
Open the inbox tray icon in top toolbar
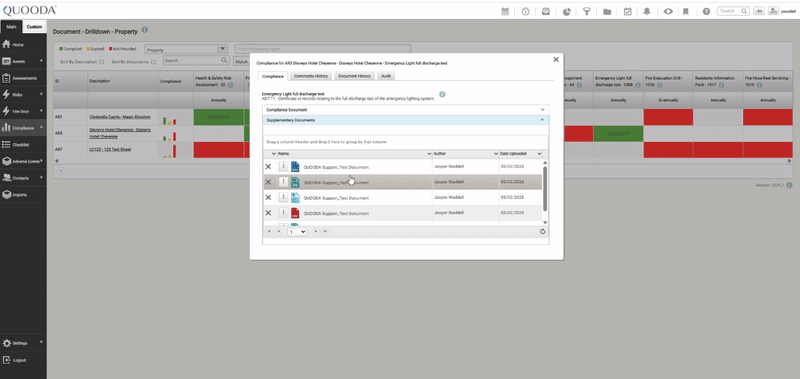pyautogui.click(x=546, y=11)
